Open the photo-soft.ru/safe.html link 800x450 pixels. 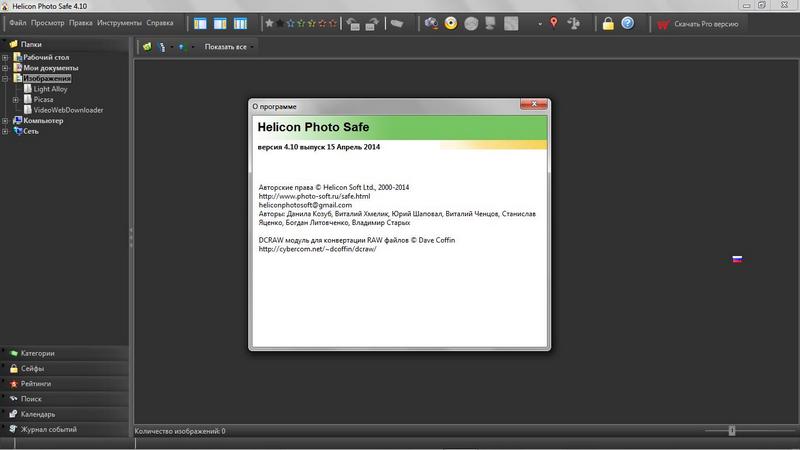click(x=314, y=196)
